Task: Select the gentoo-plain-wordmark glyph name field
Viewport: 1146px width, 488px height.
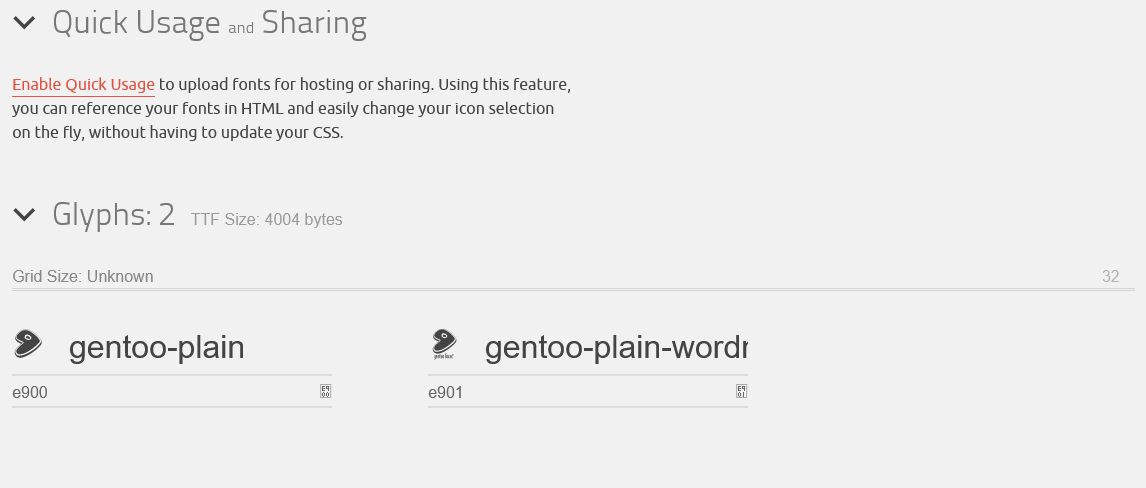Action: point(615,348)
